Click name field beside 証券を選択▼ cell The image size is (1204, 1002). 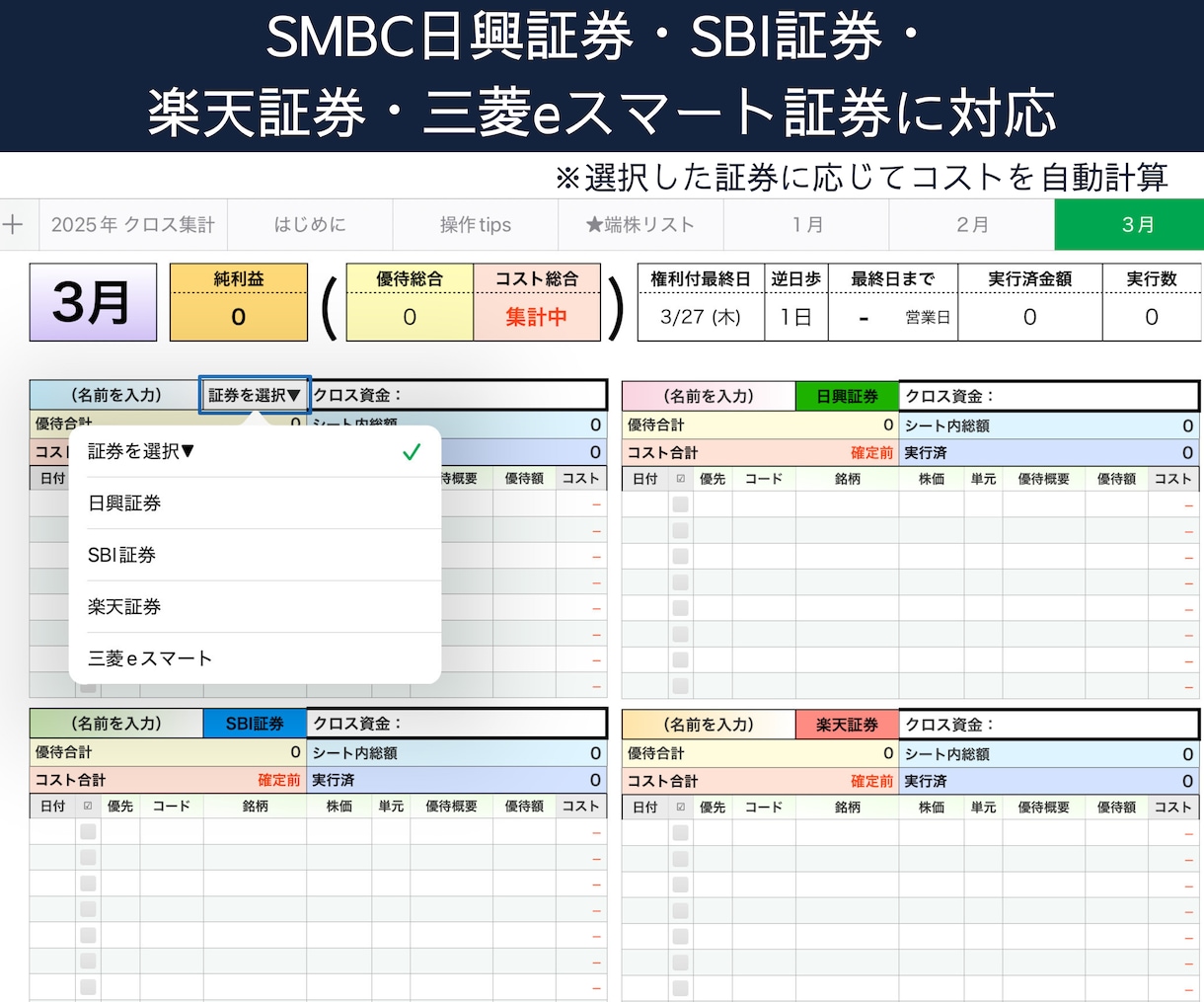pyautogui.click(x=115, y=395)
